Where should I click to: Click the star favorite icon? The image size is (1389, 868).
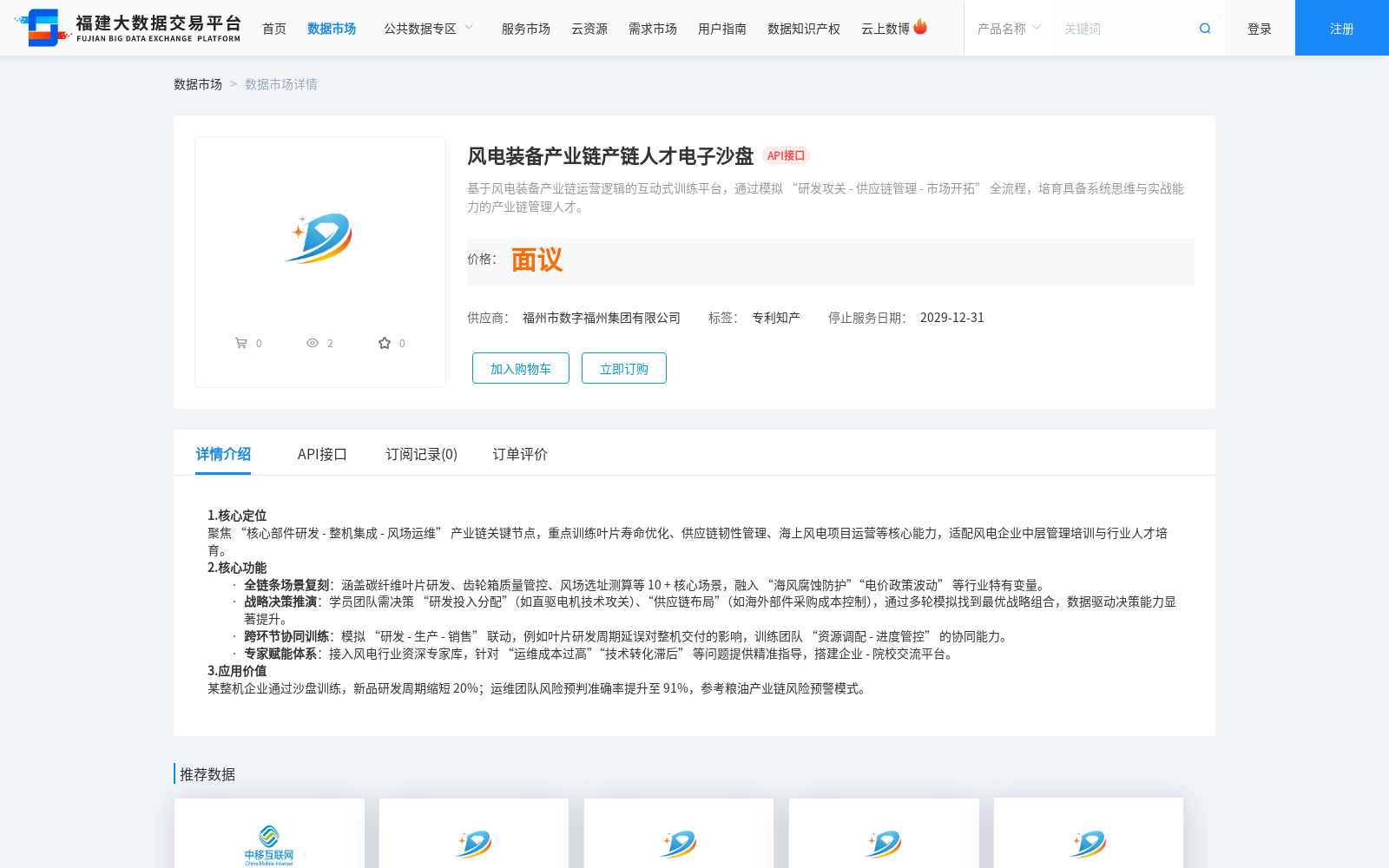pyautogui.click(x=385, y=343)
